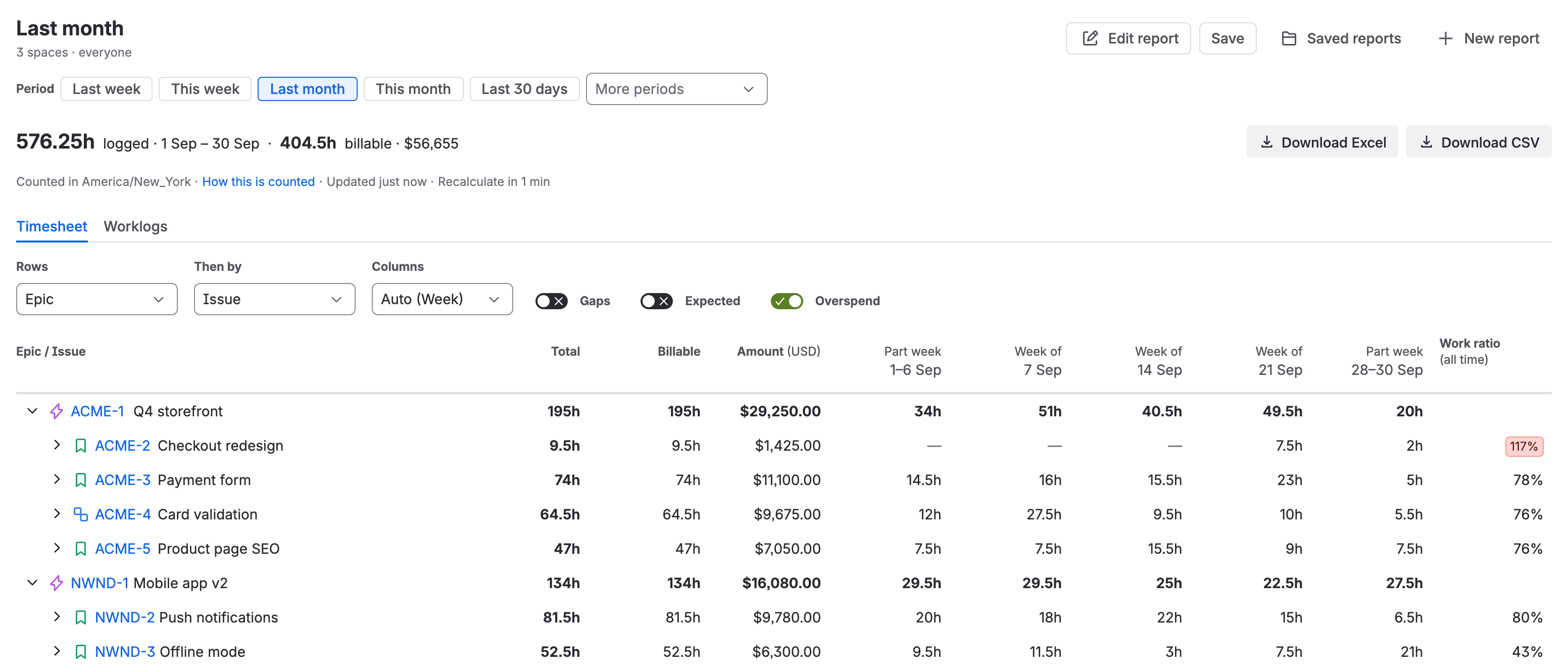Click the download icon in Download Excel
Image resolution: width=1568 pixels, height=671 pixels.
[1267, 142]
